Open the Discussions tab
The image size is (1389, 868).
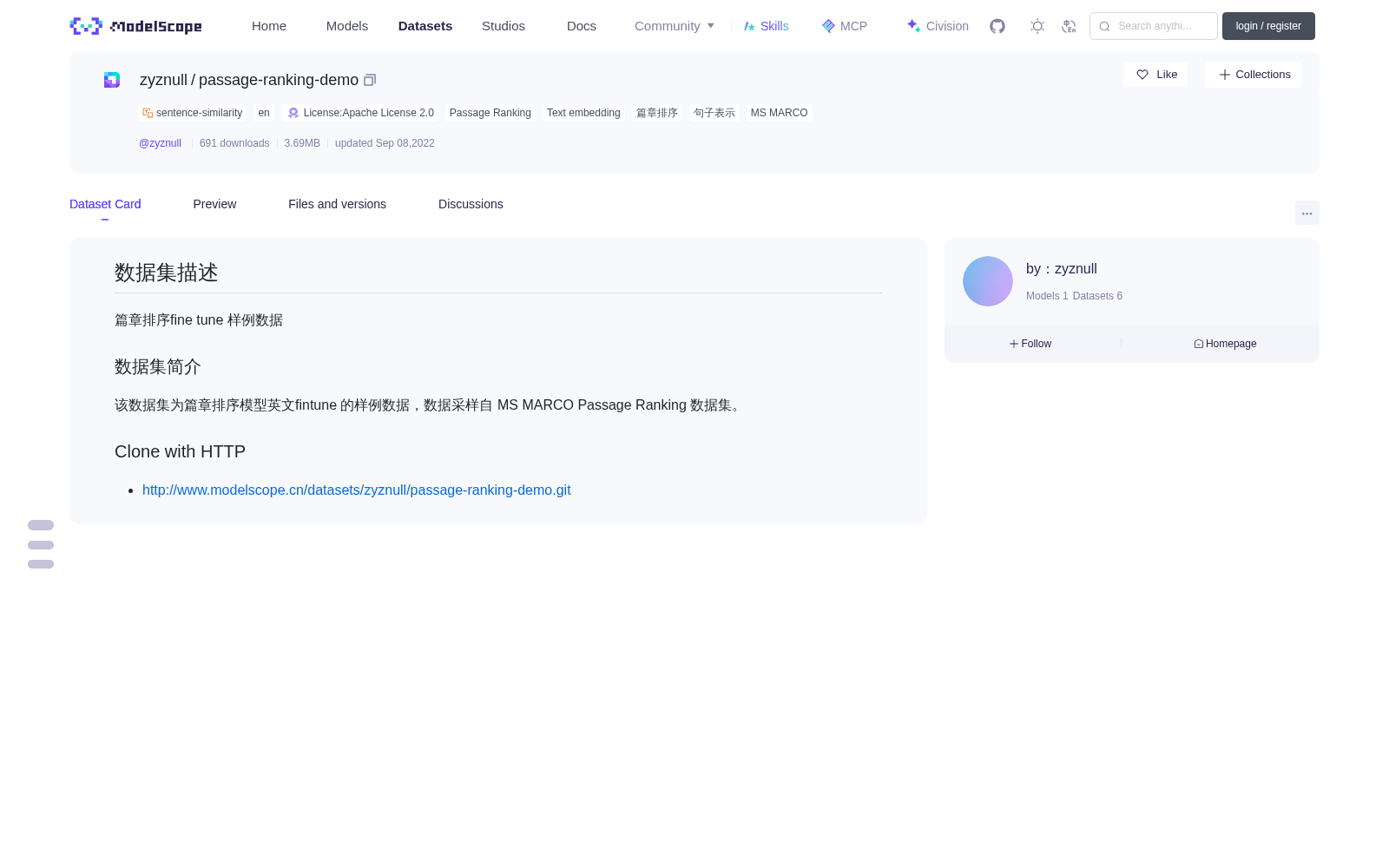click(x=471, y=204)
